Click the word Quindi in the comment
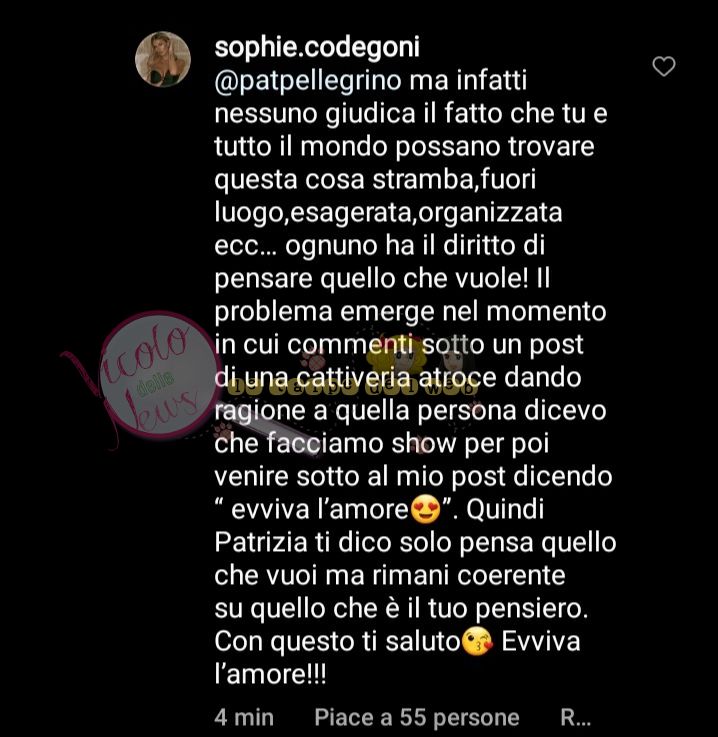 click(x=505, y=509)
